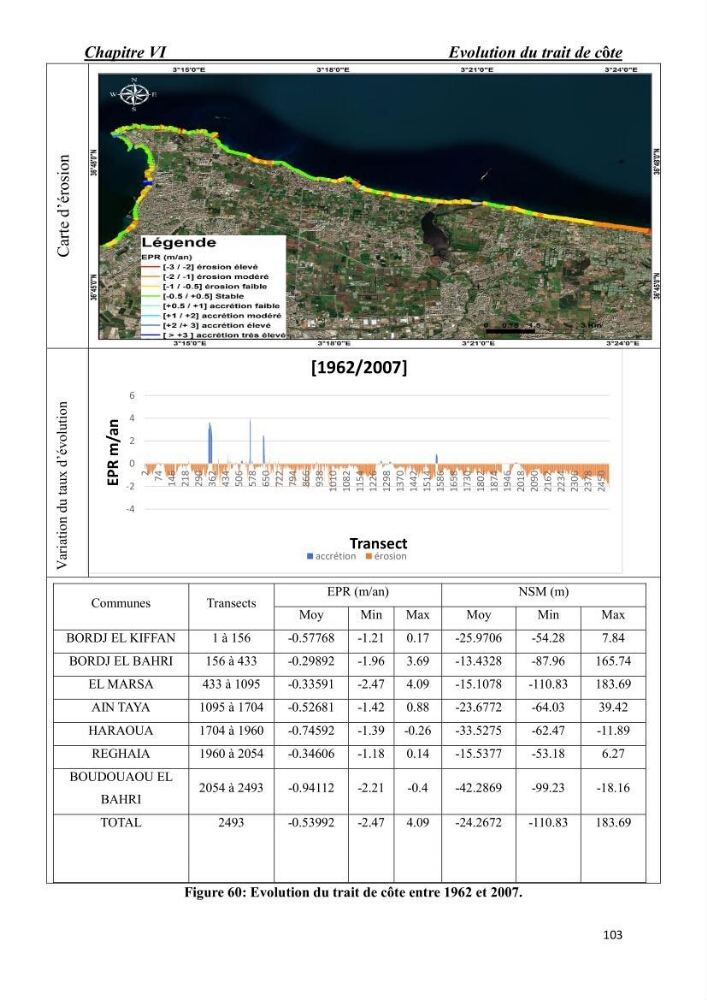Click the 'BORDJ EL KIFFAN' row name

[120, 638]
